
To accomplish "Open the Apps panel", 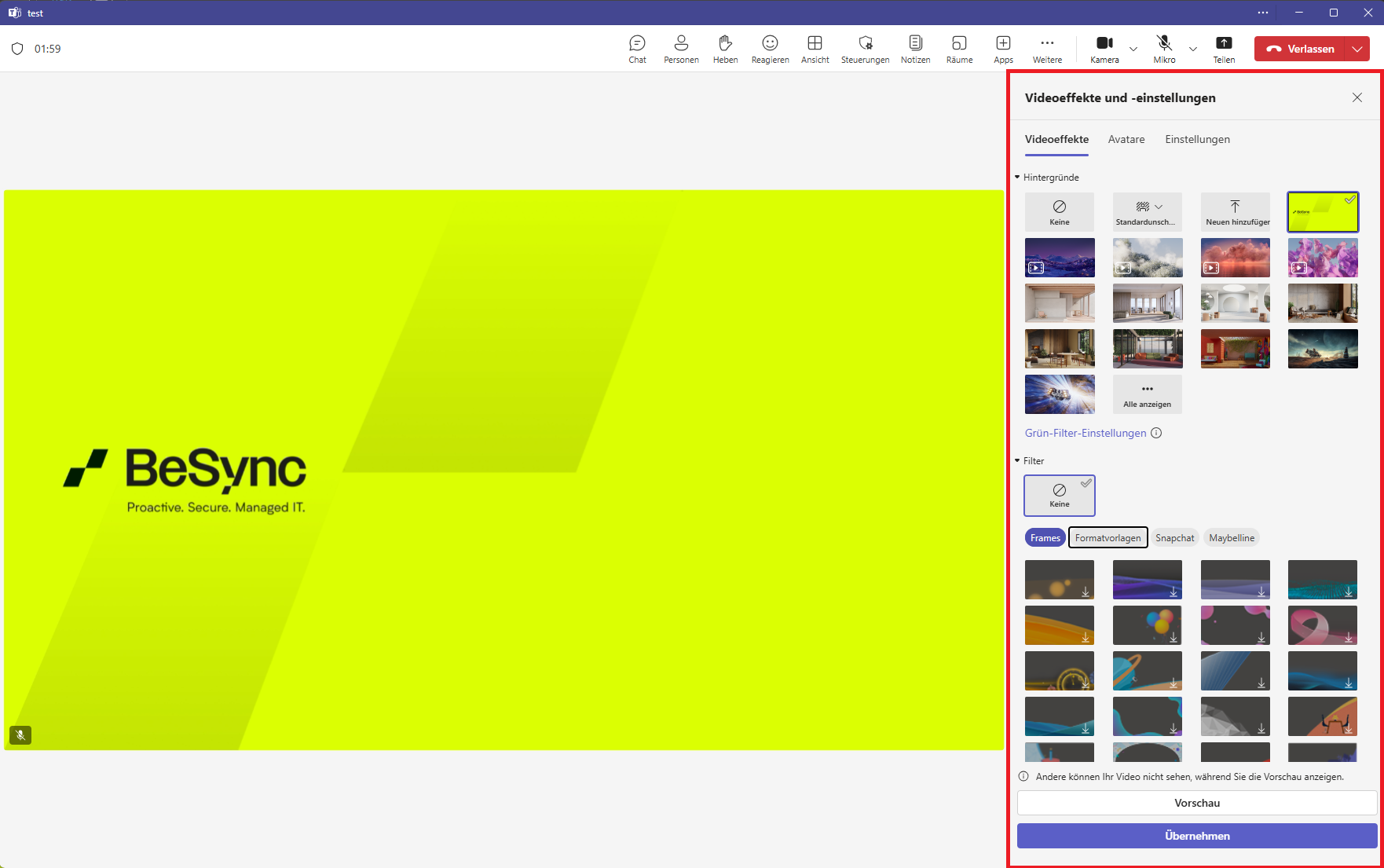I will (1003, 48).
